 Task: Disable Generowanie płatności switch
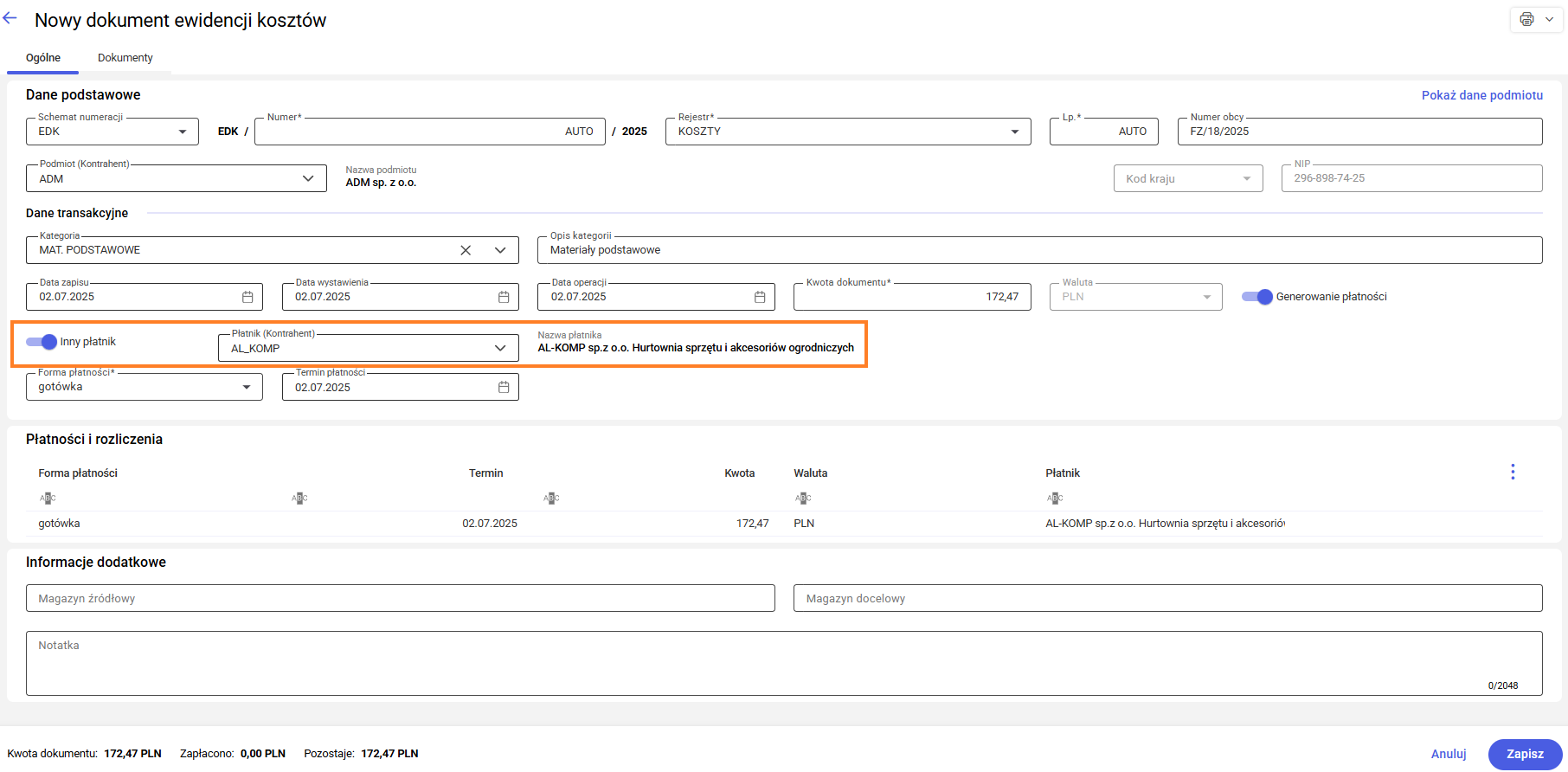pos(1256,297)
